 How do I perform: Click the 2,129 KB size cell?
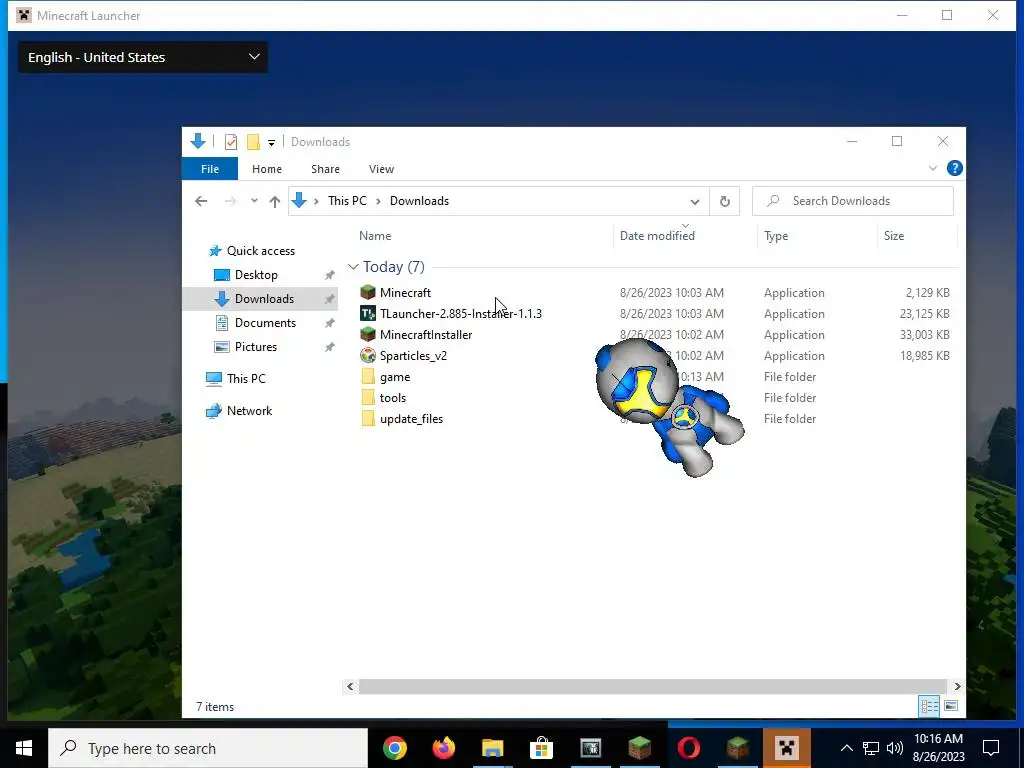pos(927,293)
